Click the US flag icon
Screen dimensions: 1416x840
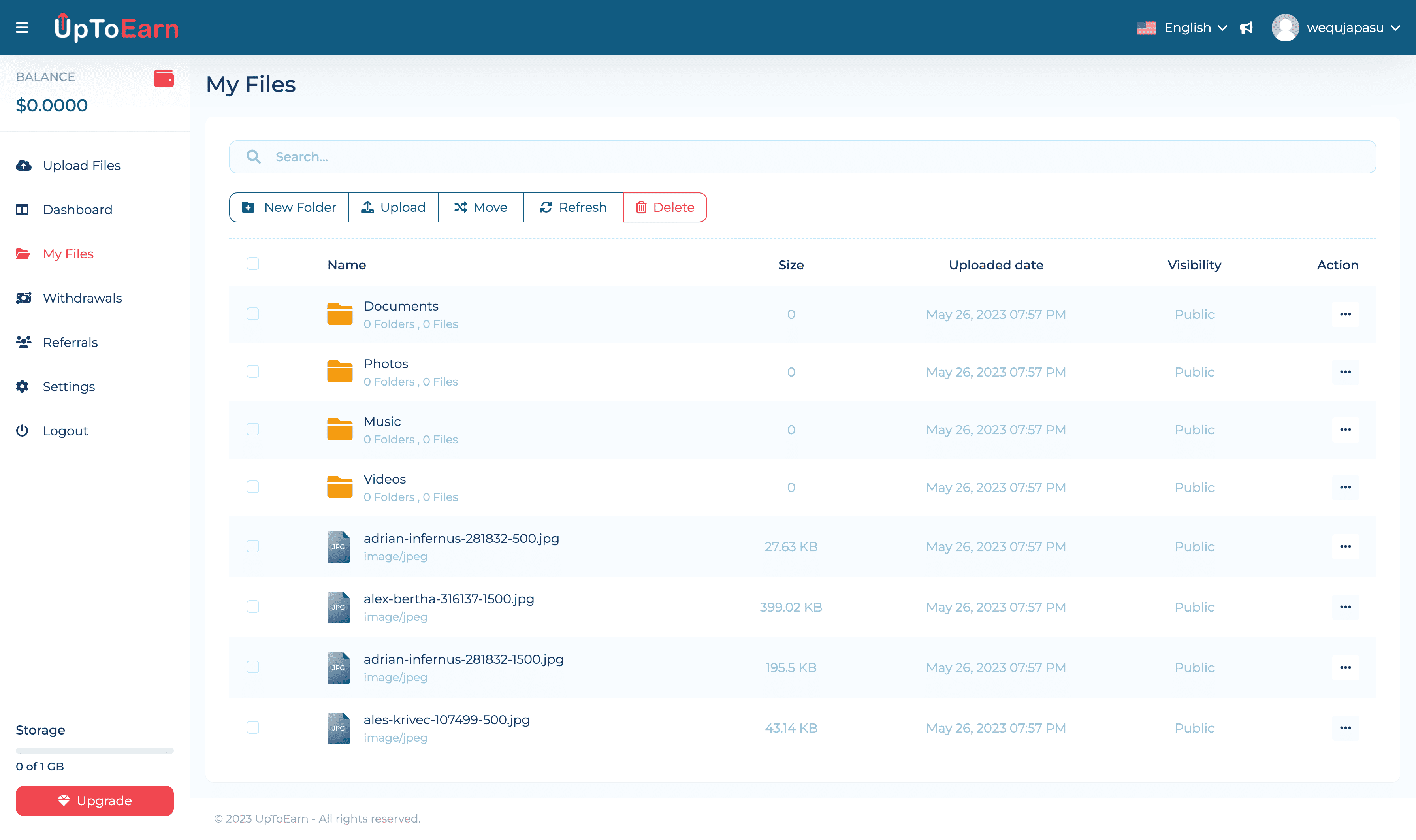click(x=1146, y=28)
